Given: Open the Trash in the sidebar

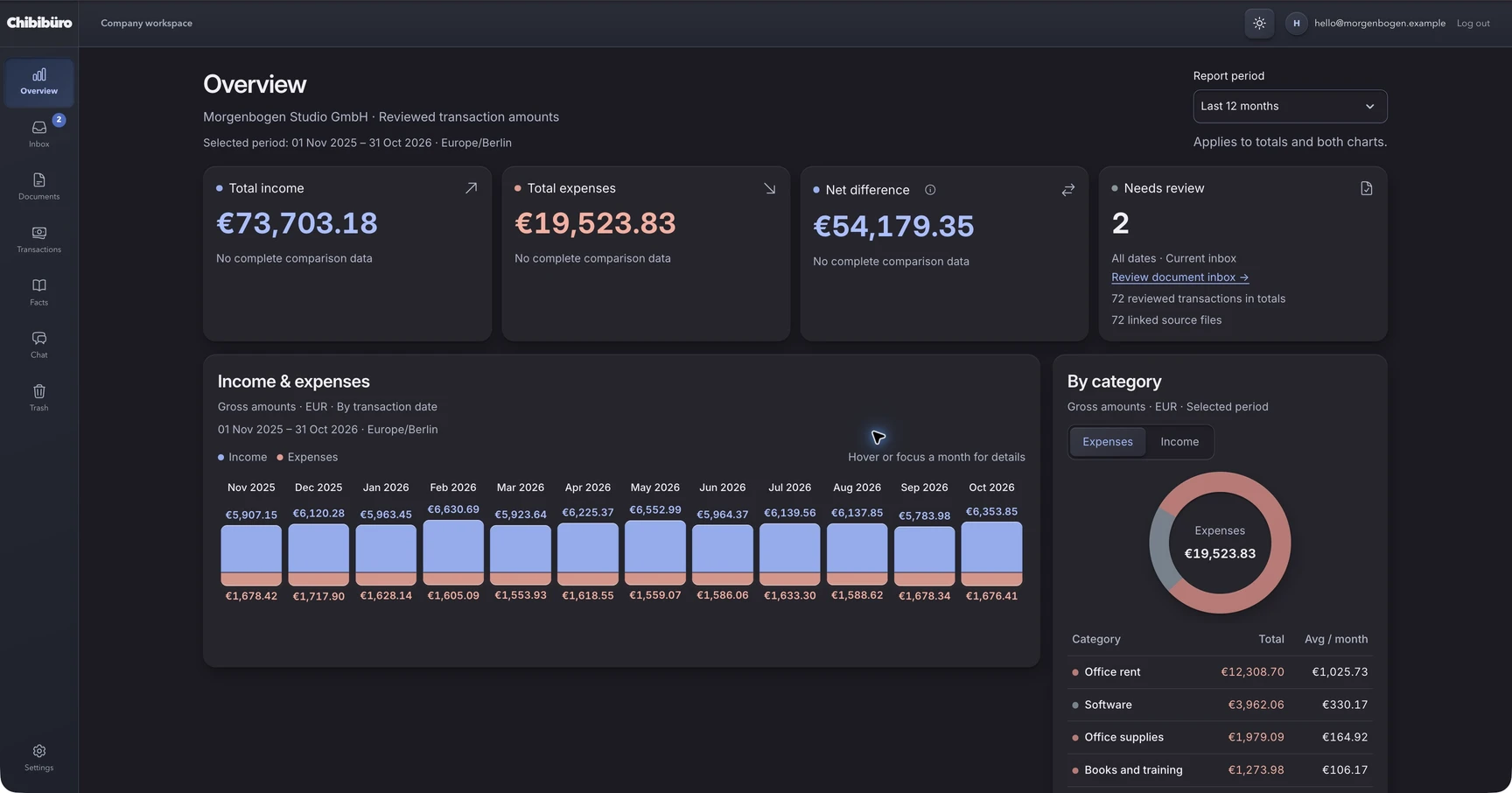Looking at the screenshot, I should click(x=38, y=397).
